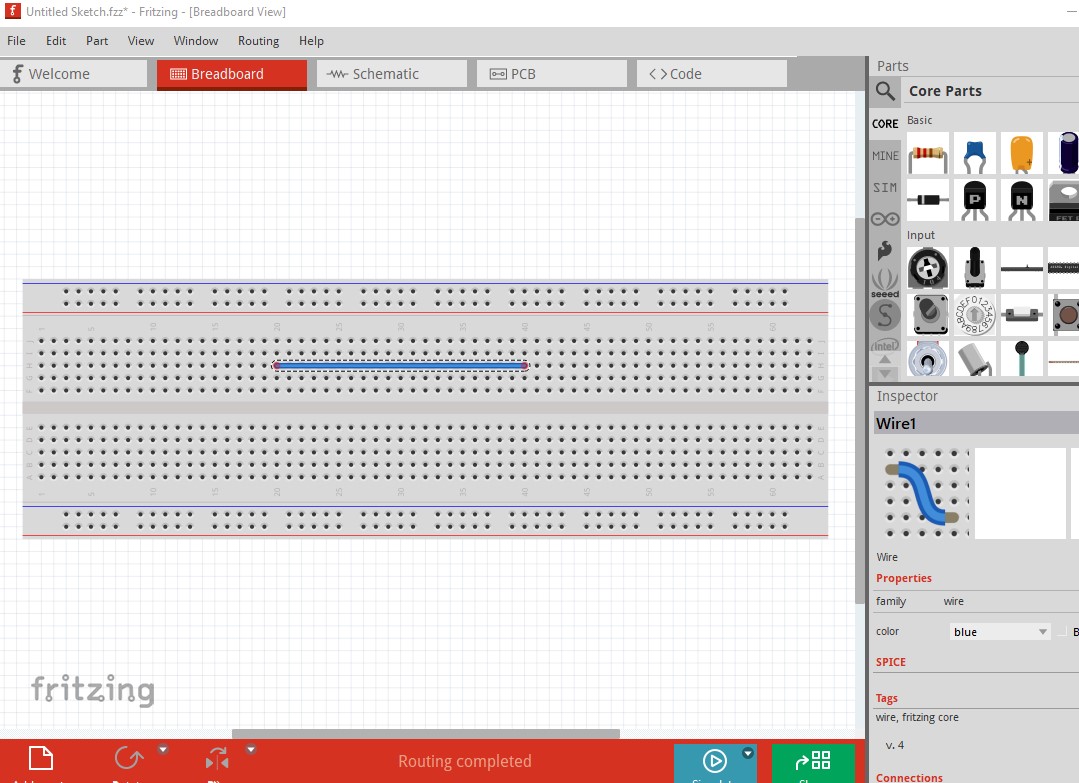Screen dimensions: 1079x783
Task: Select the pushbutton part in Input
Action: 1067,314
